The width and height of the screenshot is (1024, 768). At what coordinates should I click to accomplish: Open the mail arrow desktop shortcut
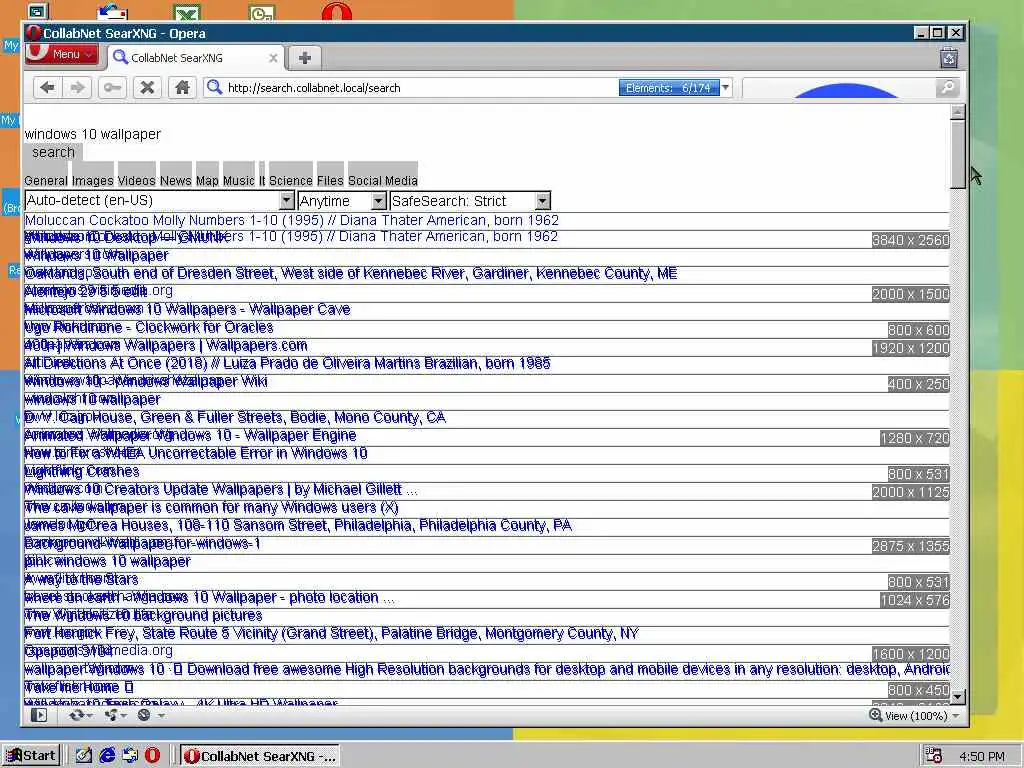point(112,12)
